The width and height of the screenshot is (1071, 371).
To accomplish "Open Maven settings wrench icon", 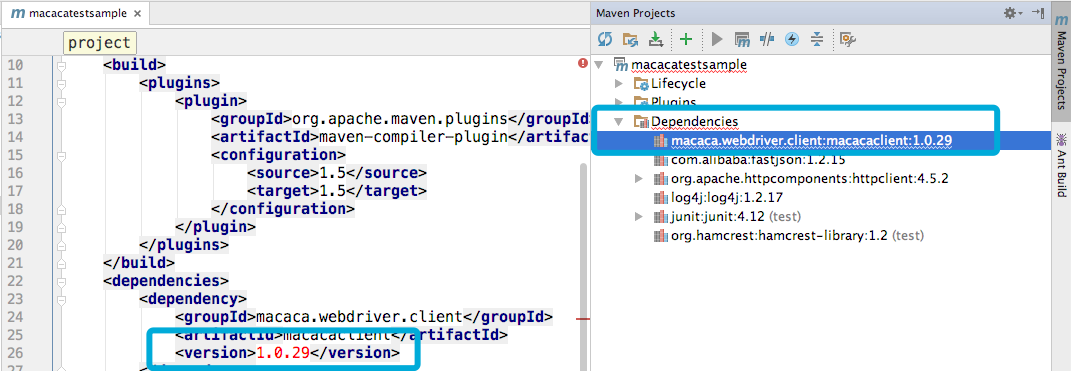I will (848, 39).
